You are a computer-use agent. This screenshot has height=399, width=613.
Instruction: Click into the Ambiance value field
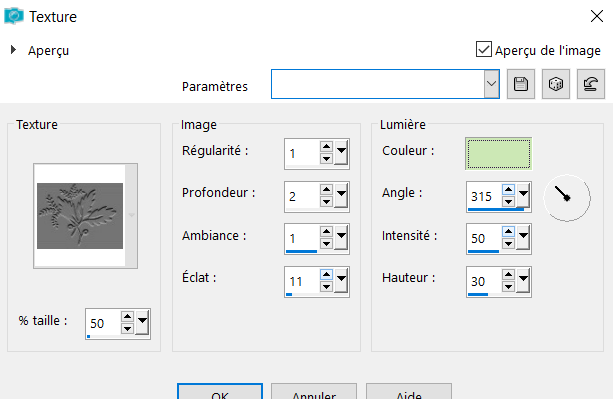302,238
